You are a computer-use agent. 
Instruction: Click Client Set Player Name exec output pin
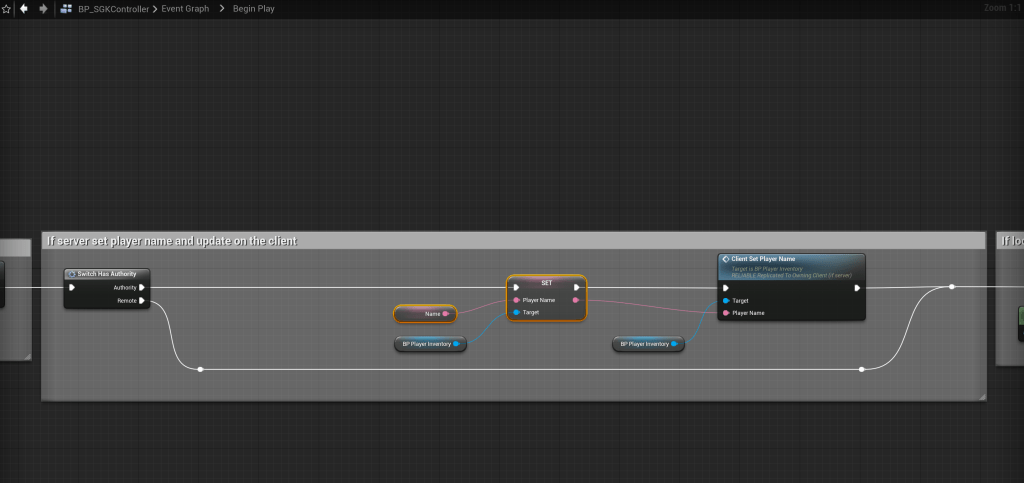coord(857,288)
